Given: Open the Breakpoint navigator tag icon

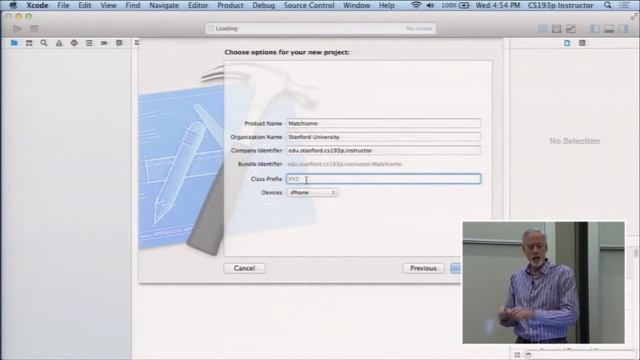Looking at the screenshot, I should click(104, 43).
